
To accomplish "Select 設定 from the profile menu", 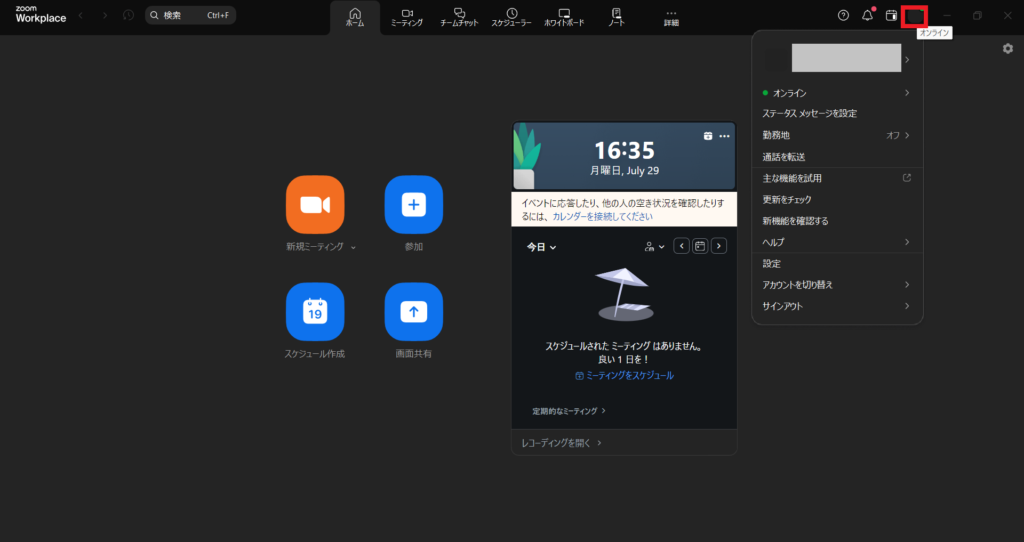I will click(772, 264).
